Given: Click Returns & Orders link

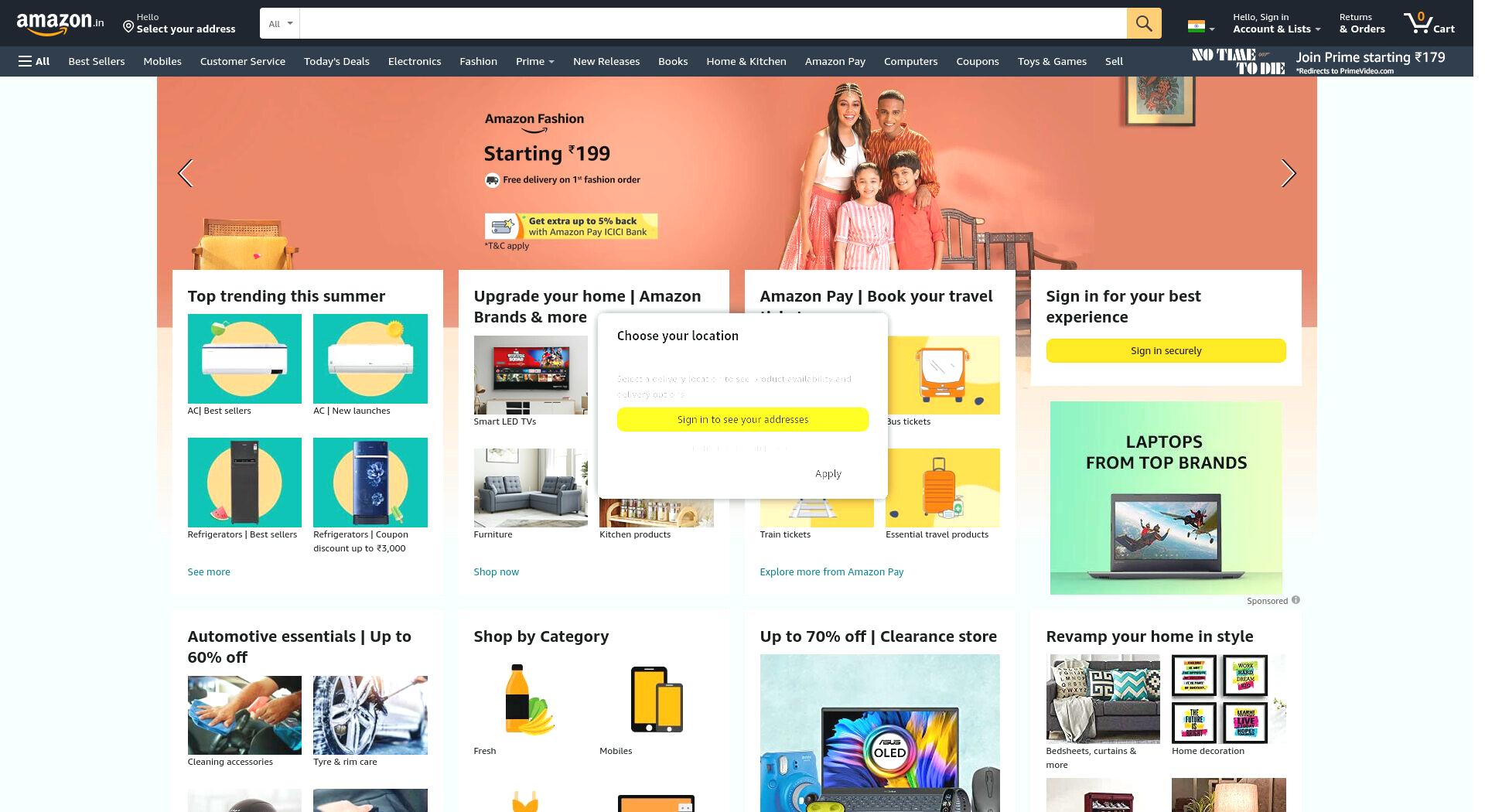Looking at the screenshot, I should click(1362, 23).
